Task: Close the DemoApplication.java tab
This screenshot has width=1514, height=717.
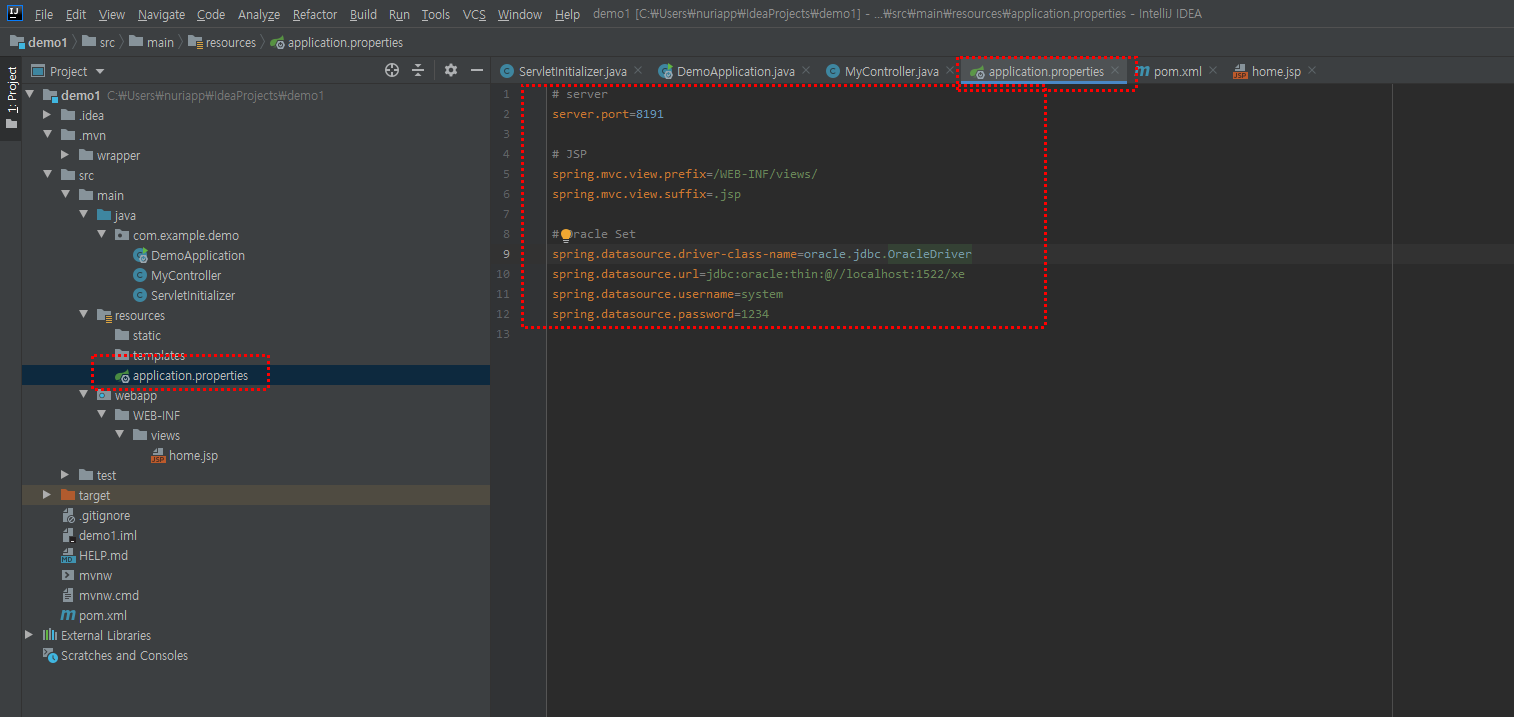Action: coord(805,71)
